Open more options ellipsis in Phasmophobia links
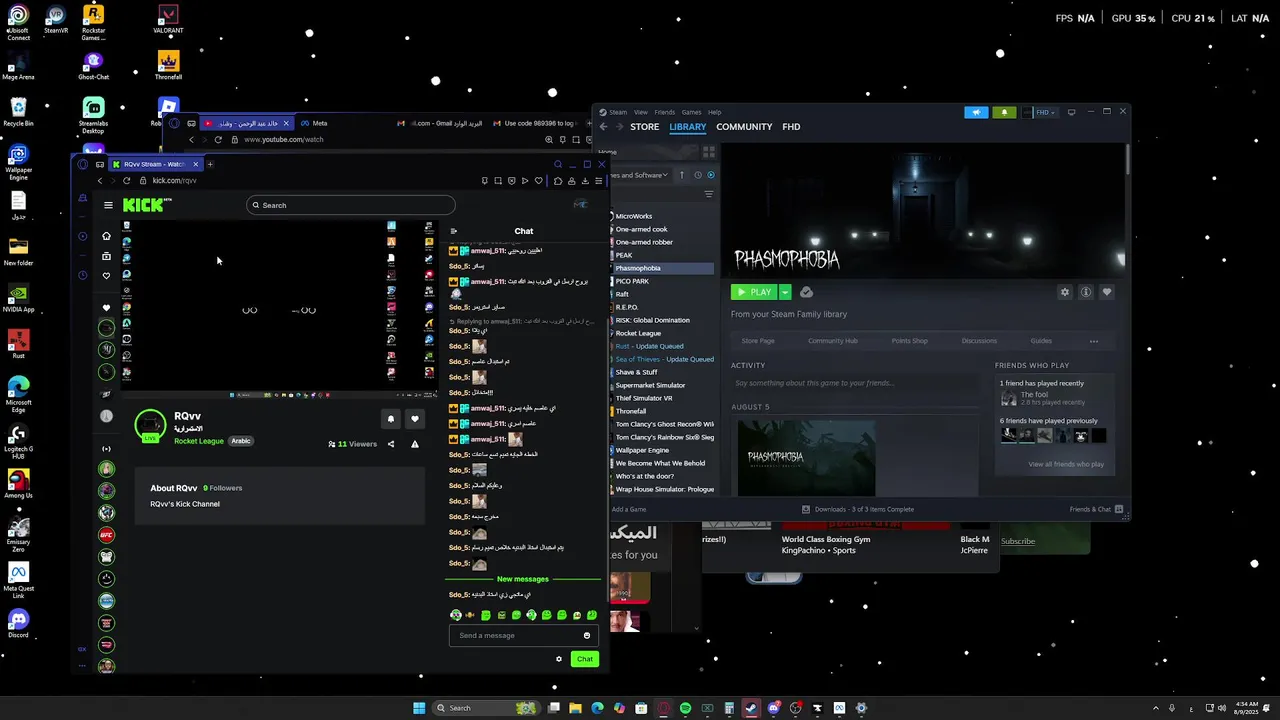 pyautogui.click(x=1094, y=341)
